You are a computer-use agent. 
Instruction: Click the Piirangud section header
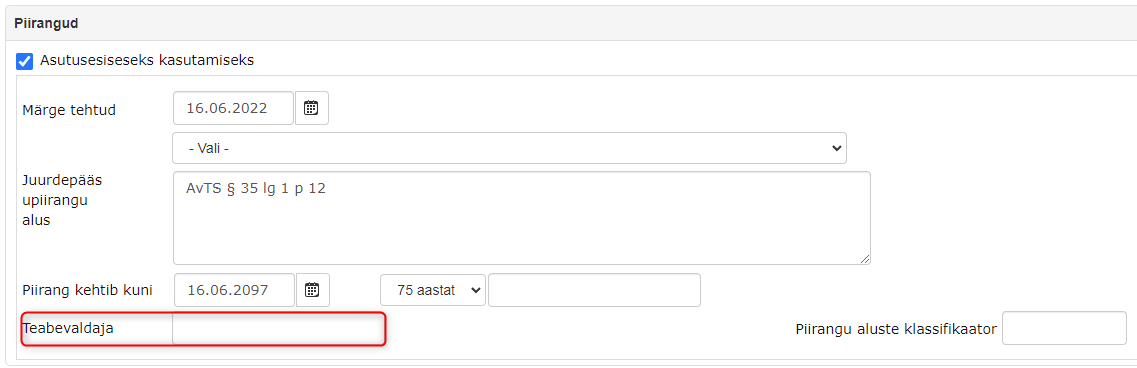(x=46, y=23)
